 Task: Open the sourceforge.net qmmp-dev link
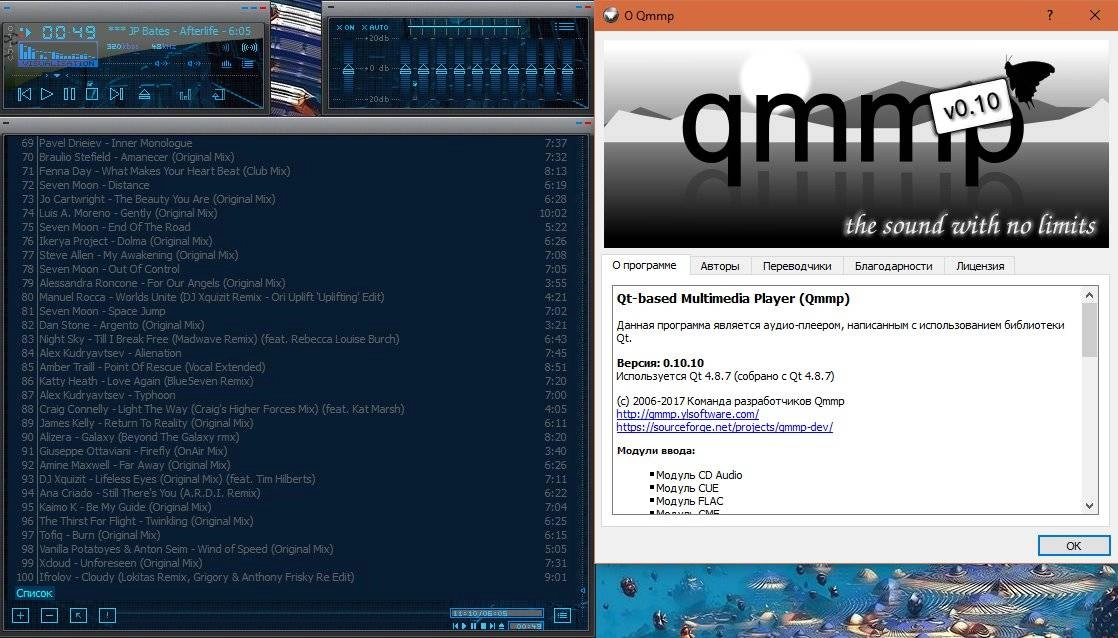724,427
